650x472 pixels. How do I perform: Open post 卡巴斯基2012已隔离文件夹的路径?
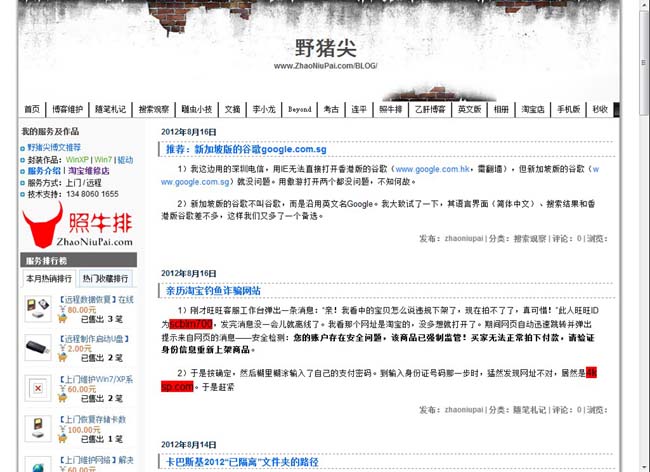click(x=242, y=462)
